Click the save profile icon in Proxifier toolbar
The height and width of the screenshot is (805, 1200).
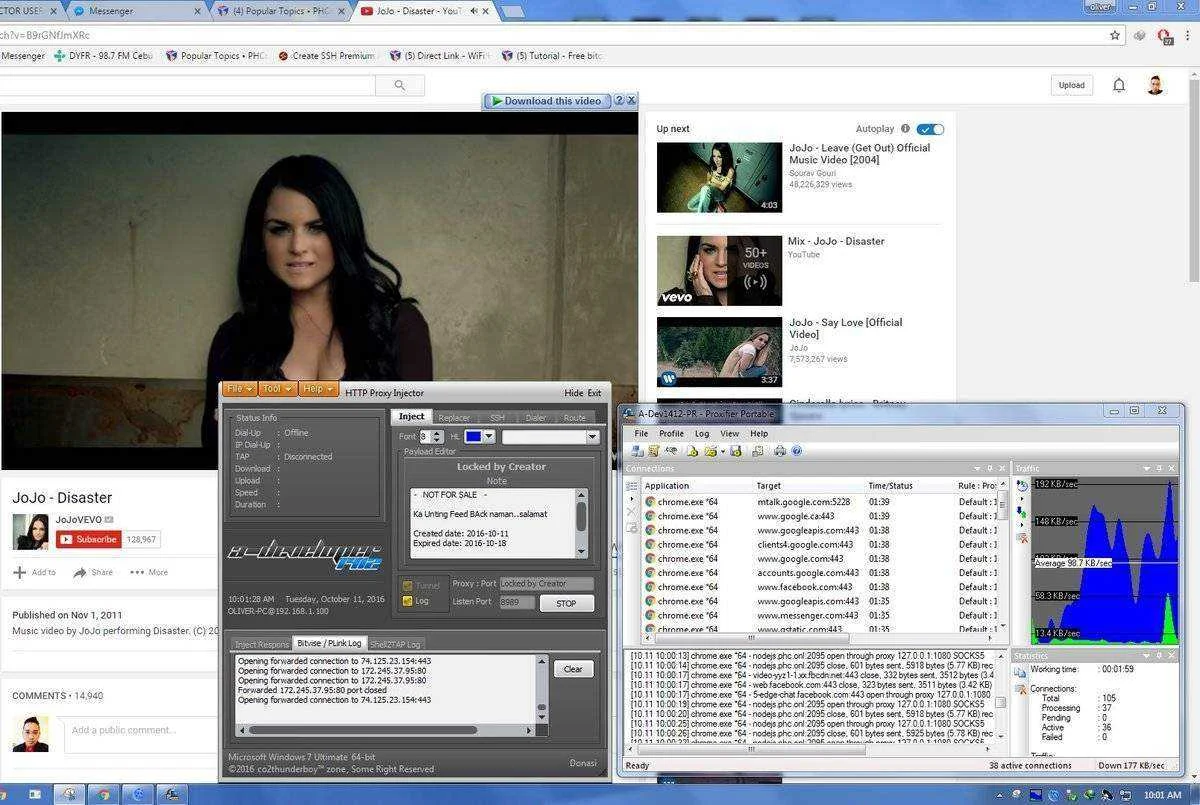[x=735, y=451]
